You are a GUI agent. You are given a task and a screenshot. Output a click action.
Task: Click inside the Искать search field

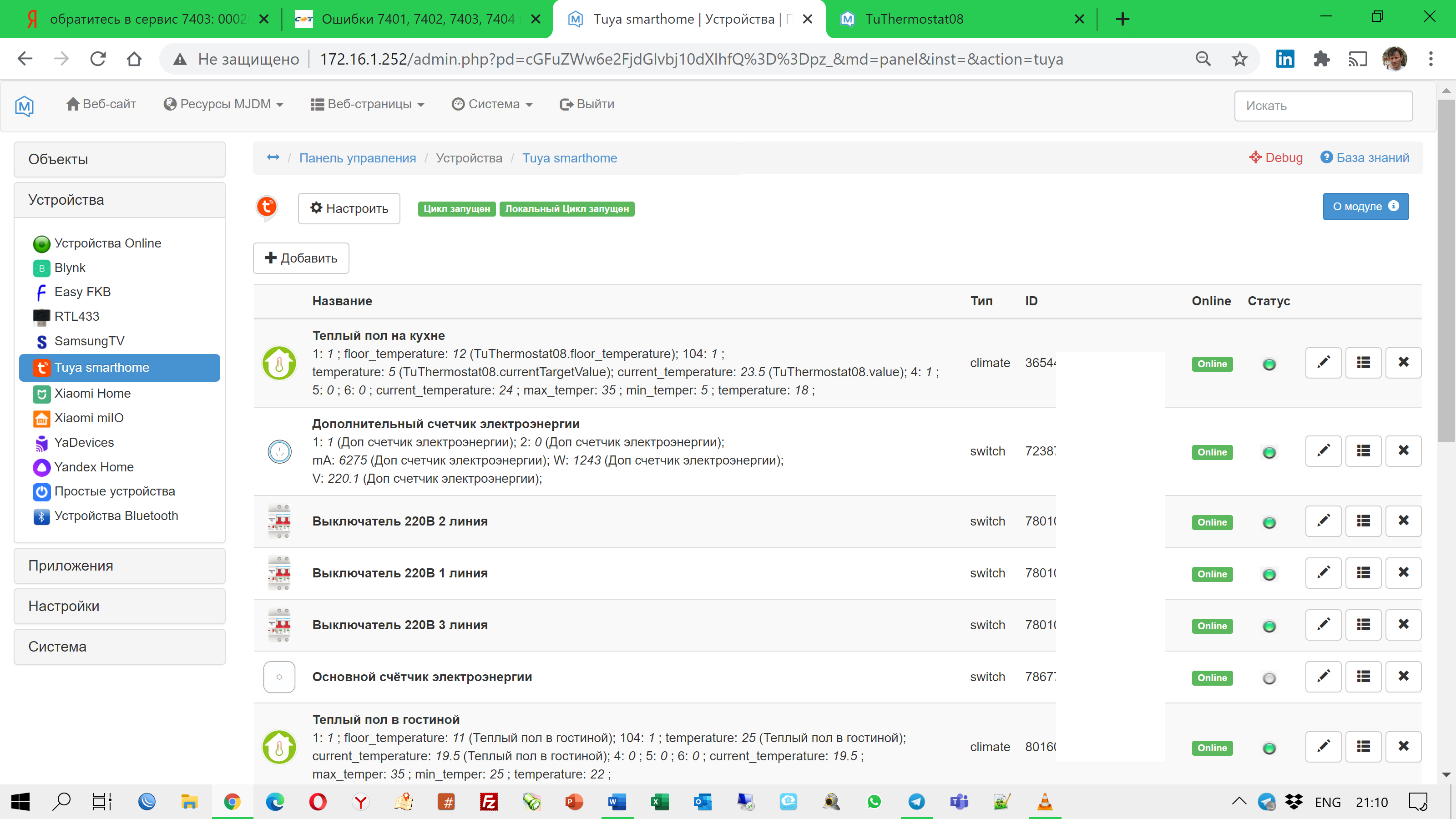point(1323,106)
